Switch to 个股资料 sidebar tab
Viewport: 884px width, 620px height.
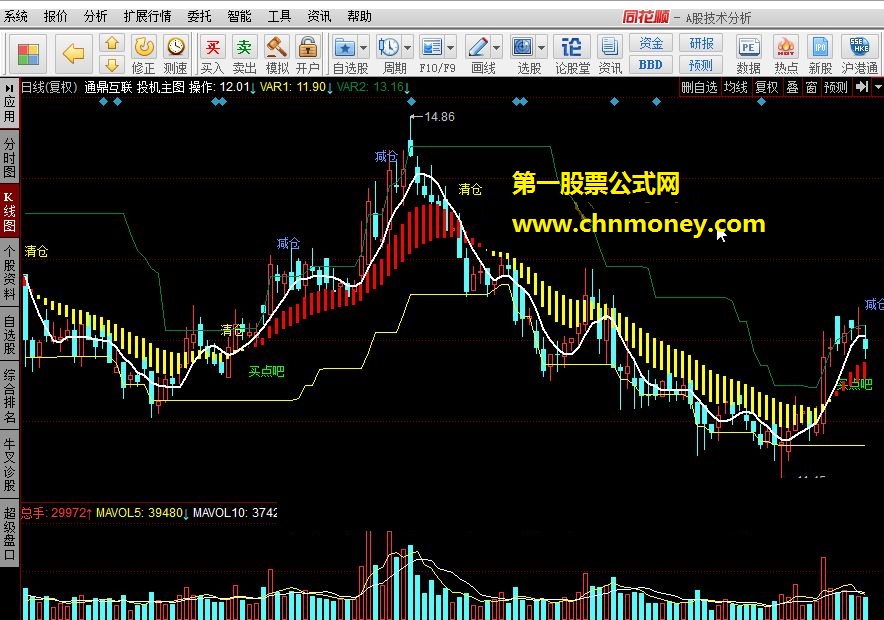(x=9, y=272)
